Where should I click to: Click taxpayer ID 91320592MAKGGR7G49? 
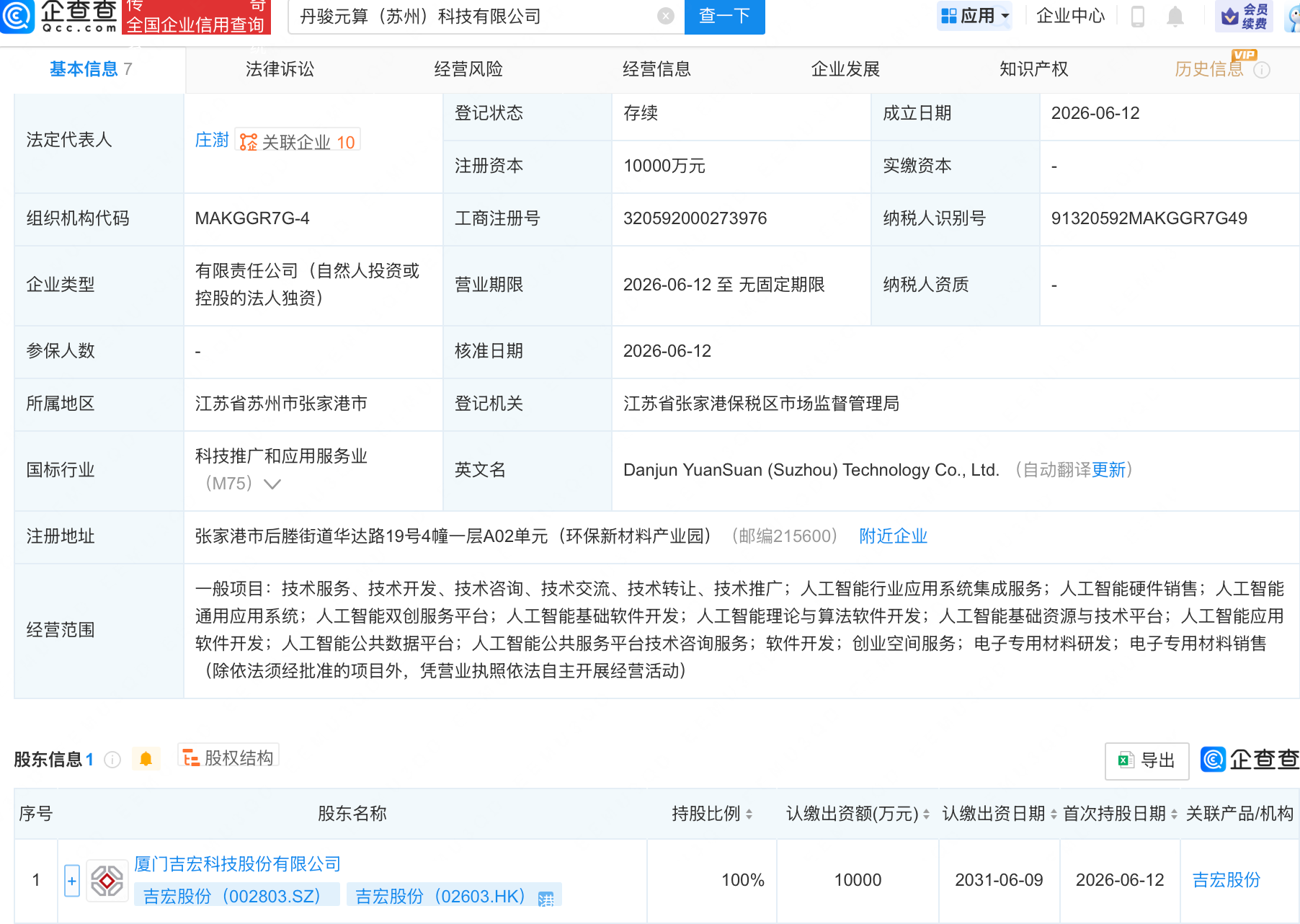point(1149,218)
